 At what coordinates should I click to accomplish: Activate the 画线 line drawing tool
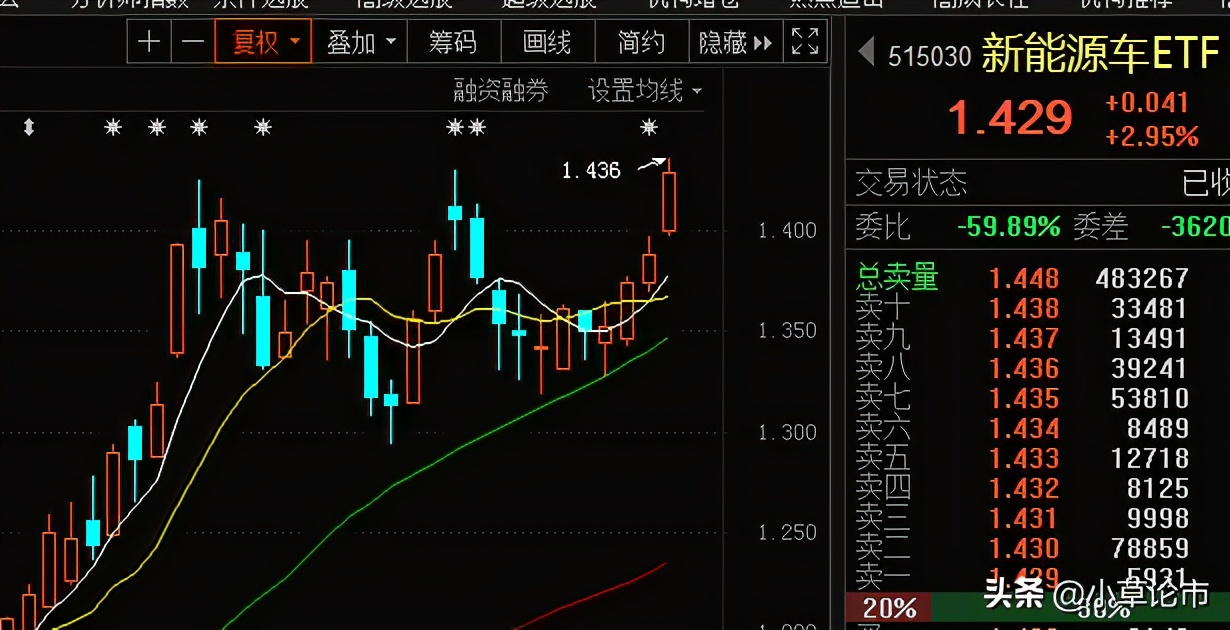click(x=547, y=42)
